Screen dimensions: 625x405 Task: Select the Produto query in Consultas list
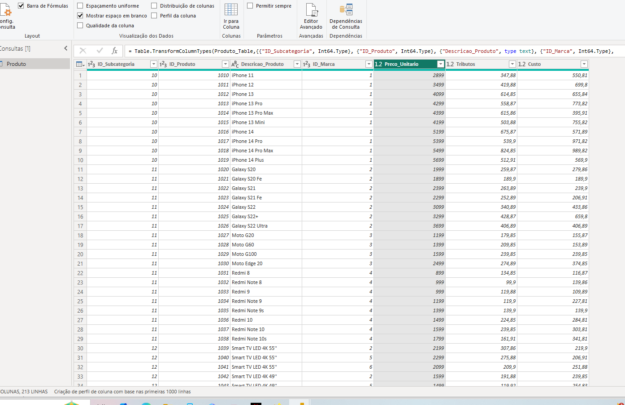coord(17,63)
